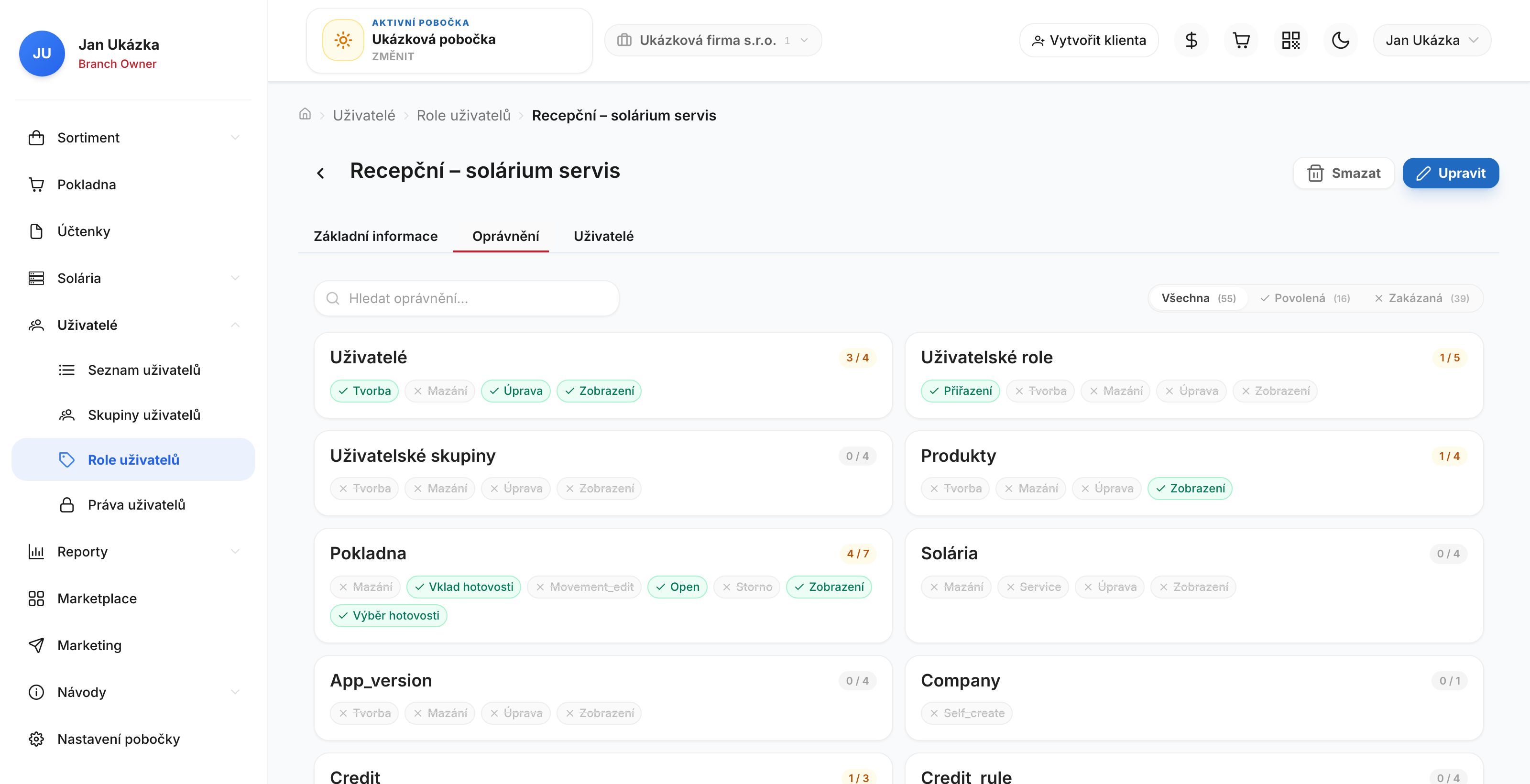Viewport: 1530px width, 784px height.
Task: Expand the Solária sidebar menu
Action: coord(133,279)
